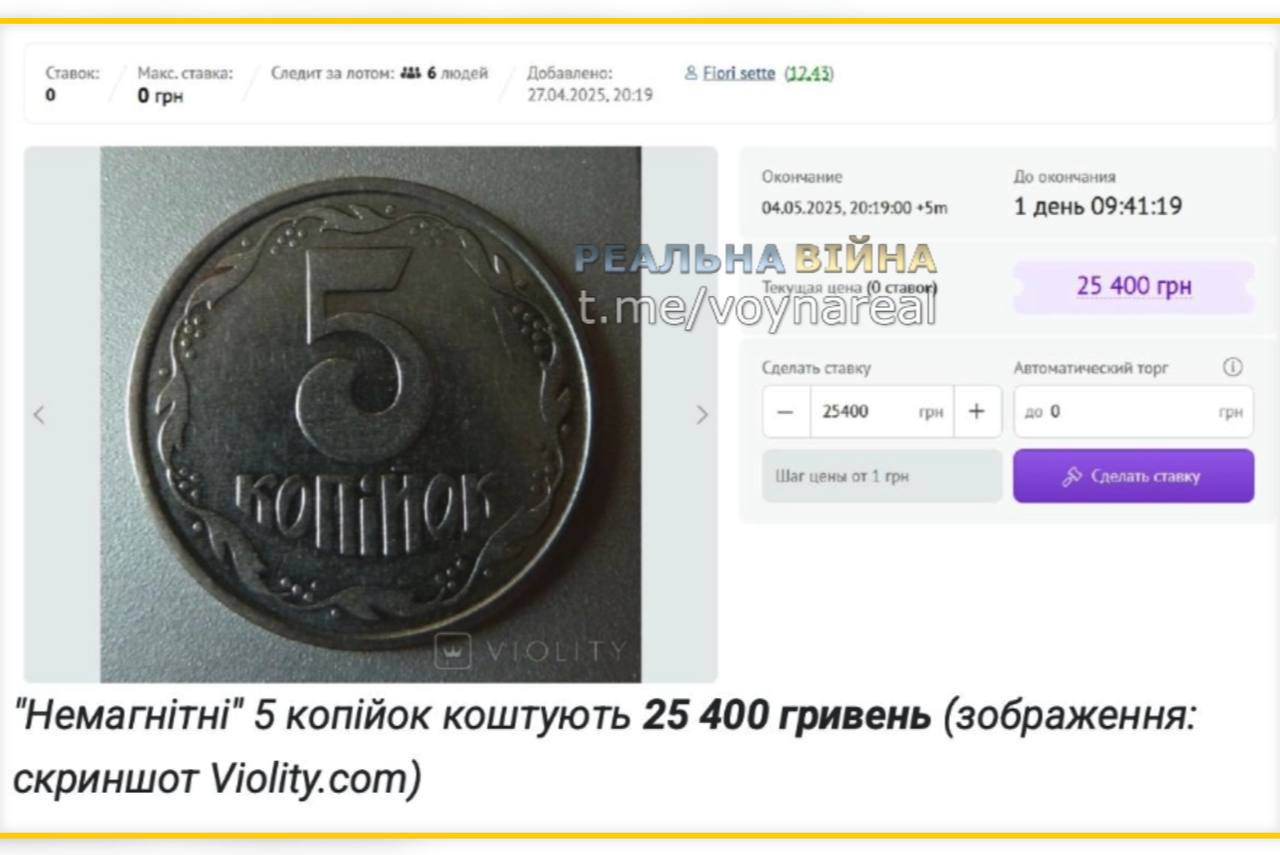Focus the Автоматический торг amount field
This screenshot has width=1280, height=855.
[1133, 412]
